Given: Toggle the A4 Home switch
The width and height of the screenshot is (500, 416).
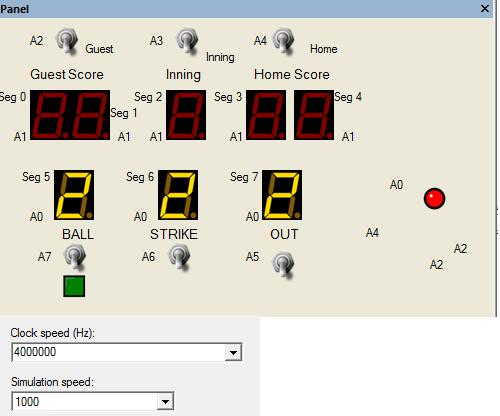Looking at the screenshot, I should (284, 41).
